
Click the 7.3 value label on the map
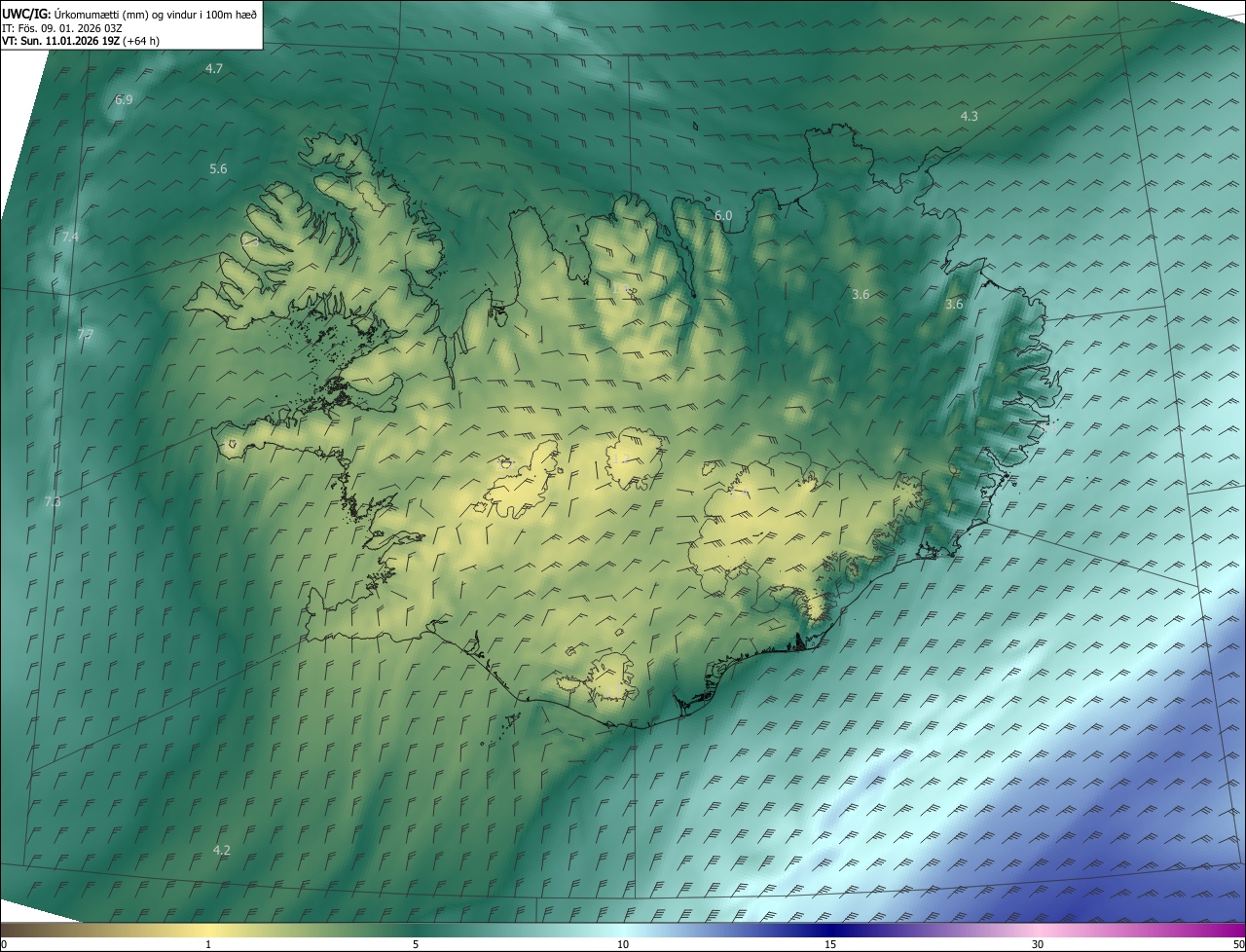(x=53, y=501)
